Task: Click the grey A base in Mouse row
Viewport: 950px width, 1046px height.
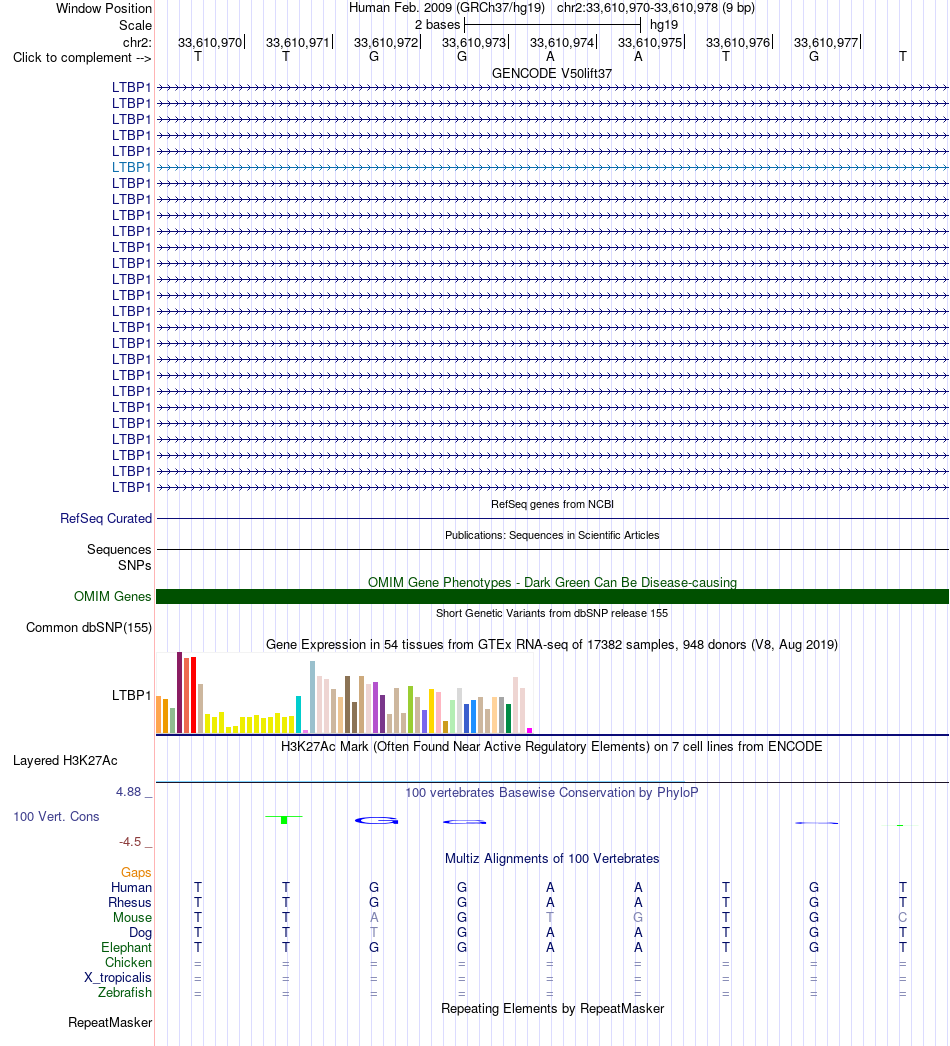Action: pos(374,917)
